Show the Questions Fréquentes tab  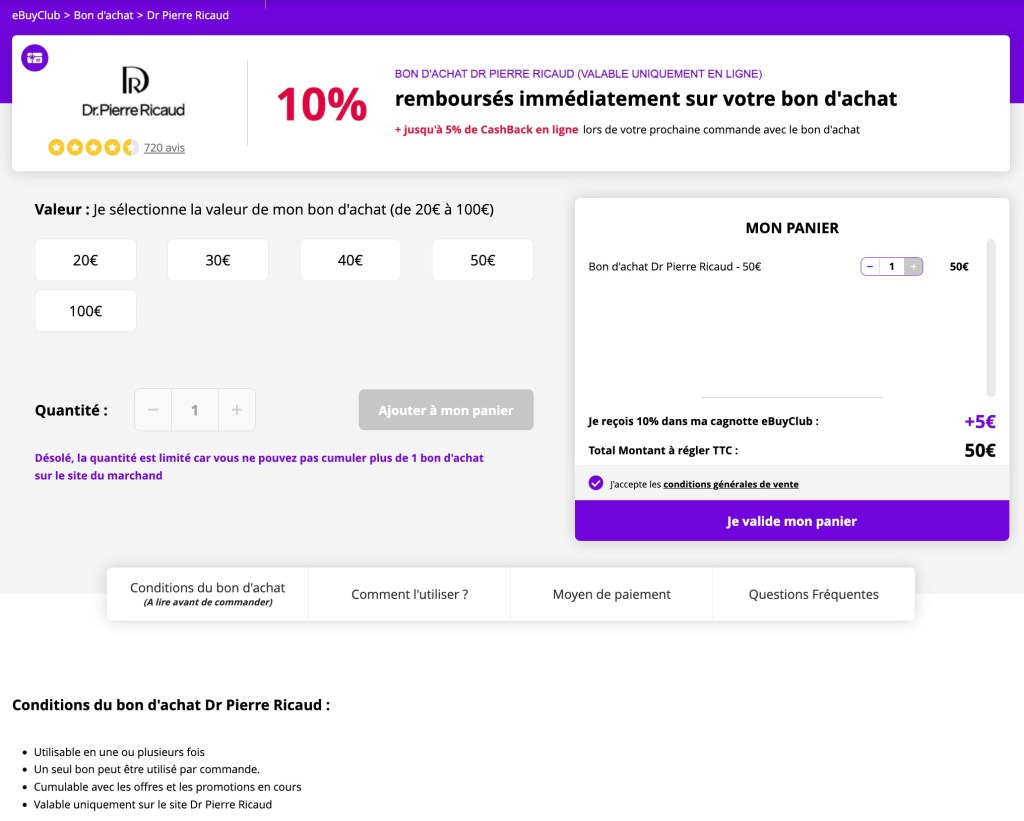click(813, 594)
